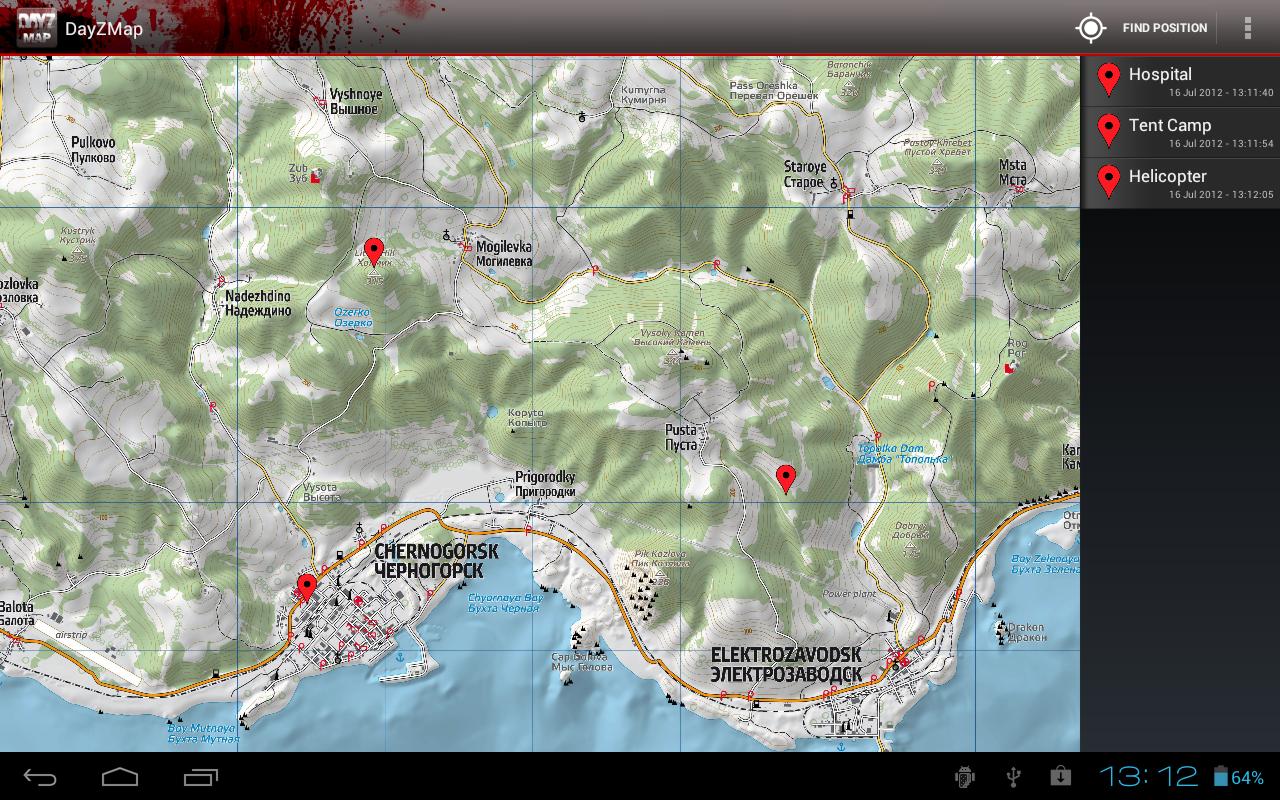The height and width of the screenshot is (800, 1280).
Task: Tap the USB connection status icon
Action: 1013,777
